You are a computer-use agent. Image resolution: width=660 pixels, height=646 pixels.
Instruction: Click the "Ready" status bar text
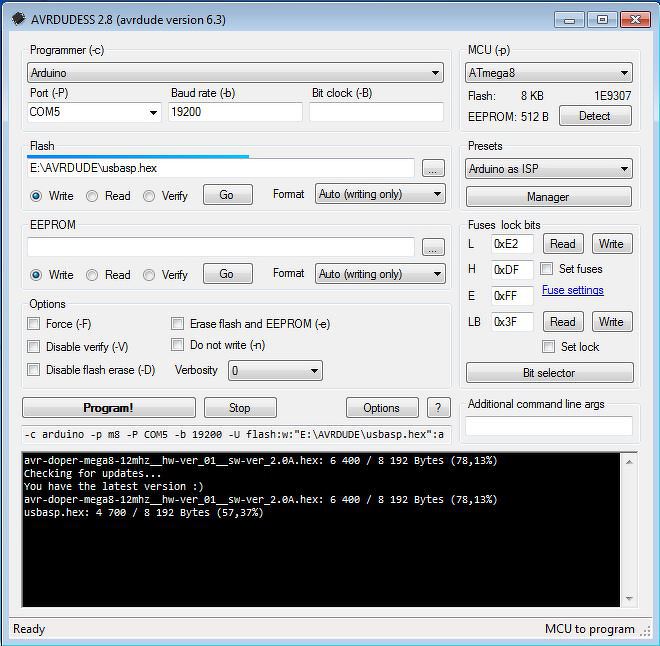[x=29, y=629]
